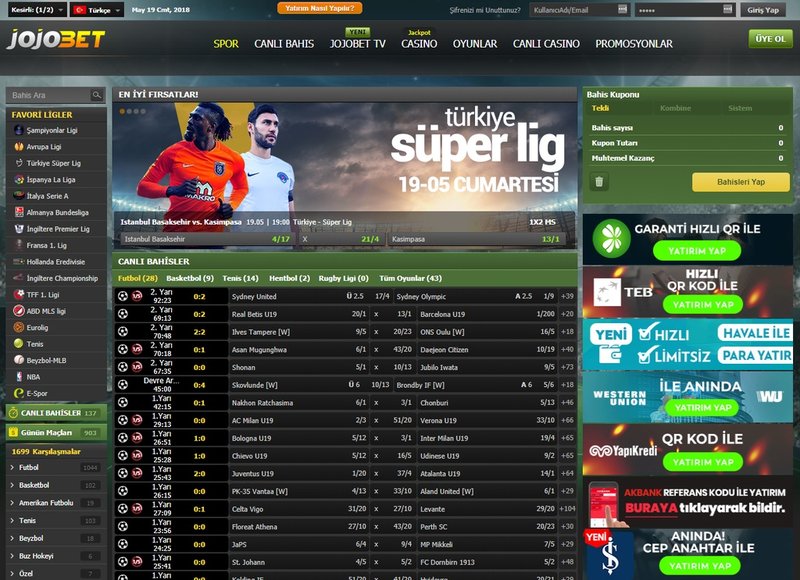Select the NBA league icon in sidebar
Image resolution: width=800 pixels, height=580 pixels.
16,377
